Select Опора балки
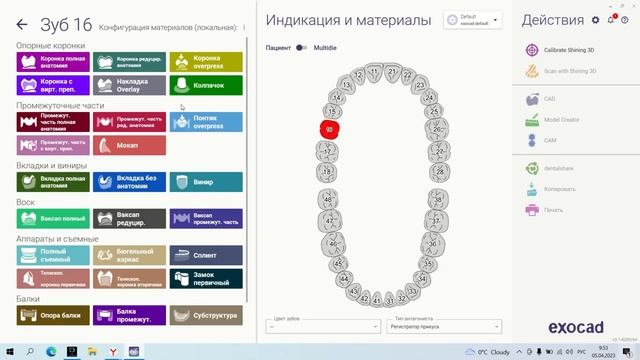The image size is (640, 360). [53, 316]
